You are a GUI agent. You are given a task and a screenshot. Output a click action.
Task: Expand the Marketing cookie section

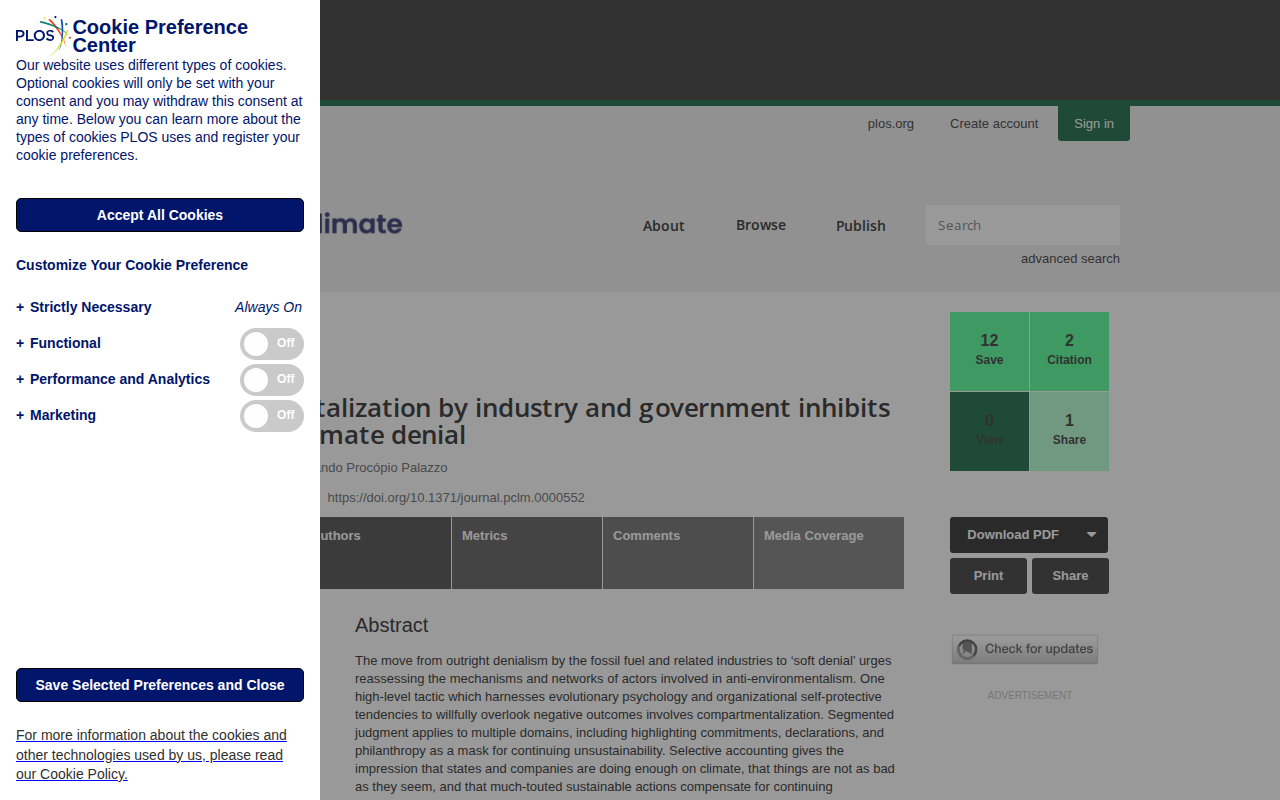pyautogui.click(x=56, y=415)
